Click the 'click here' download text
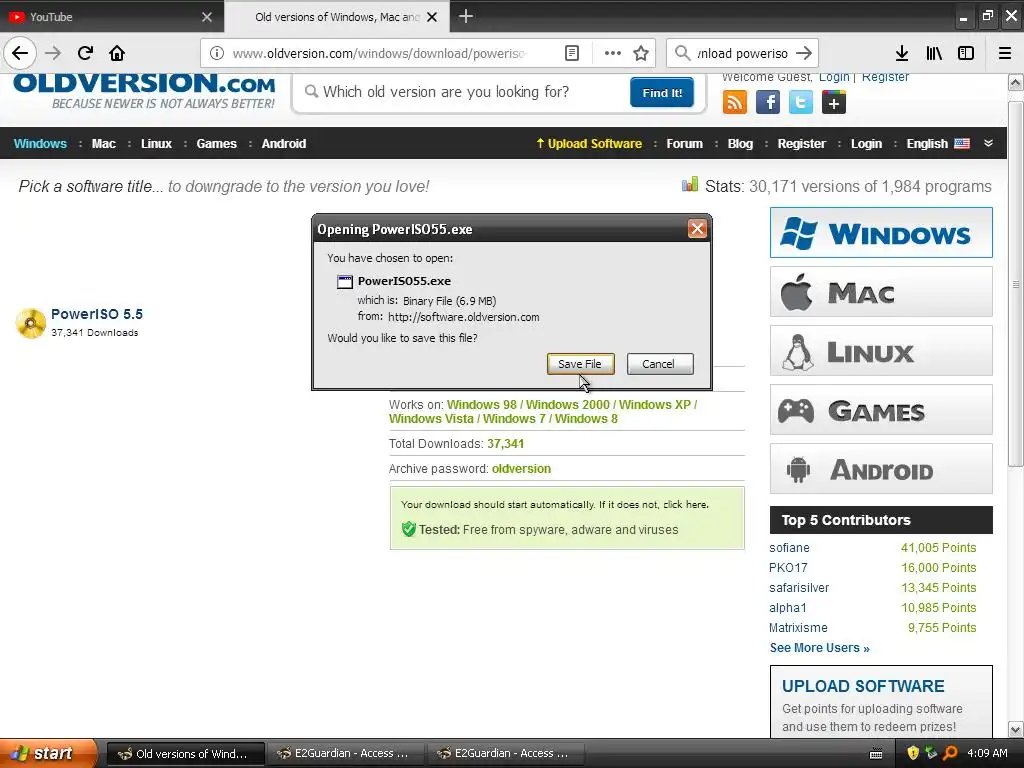 coord(684,505)
